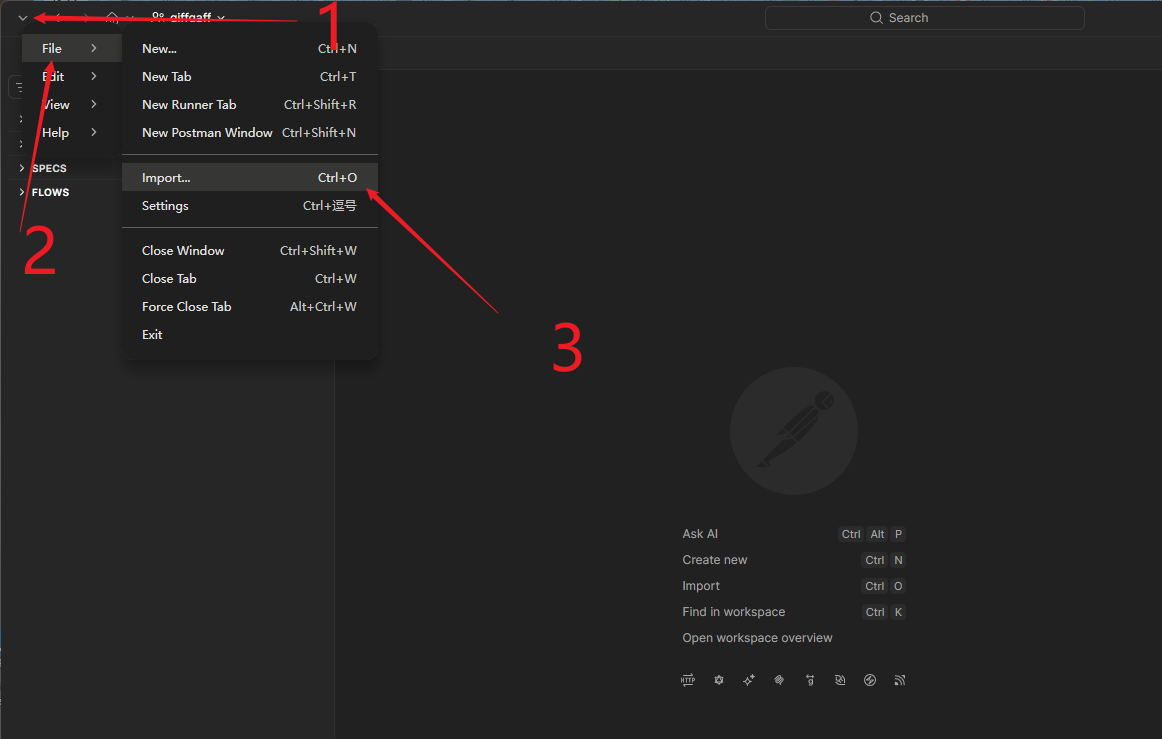The width and height of the screenshot is (1162, 739).
Task: Click the Create new shortcut link
Action: click(714, 560)
